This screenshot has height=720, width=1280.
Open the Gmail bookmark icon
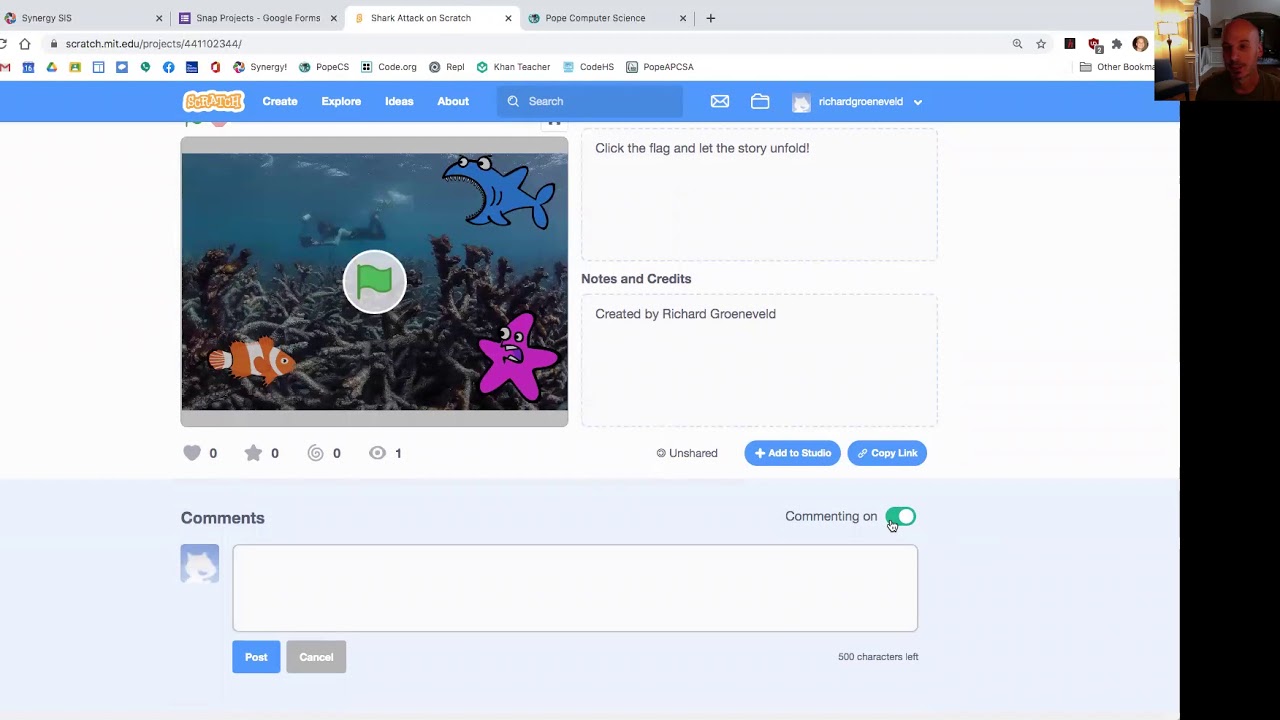tap(5, 67)
